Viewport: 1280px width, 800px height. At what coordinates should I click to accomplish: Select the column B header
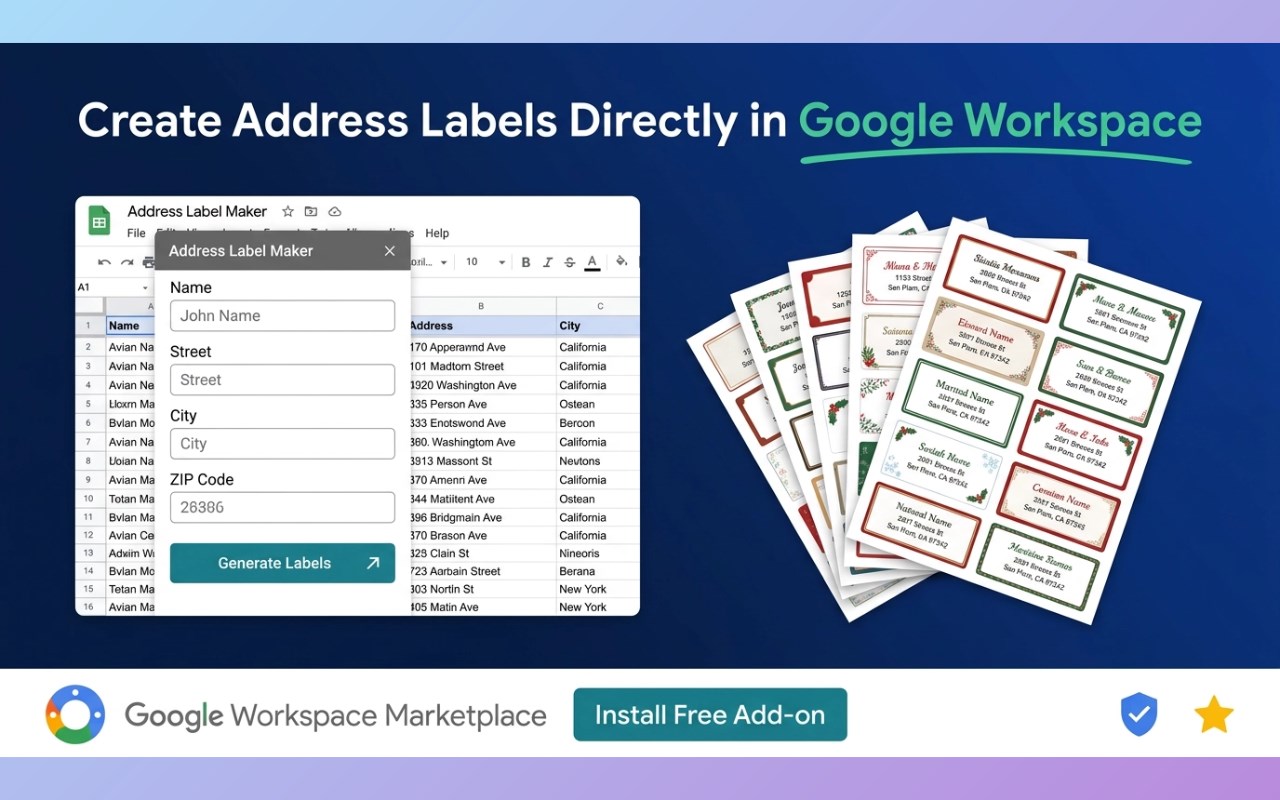click(x=482, y=306)
